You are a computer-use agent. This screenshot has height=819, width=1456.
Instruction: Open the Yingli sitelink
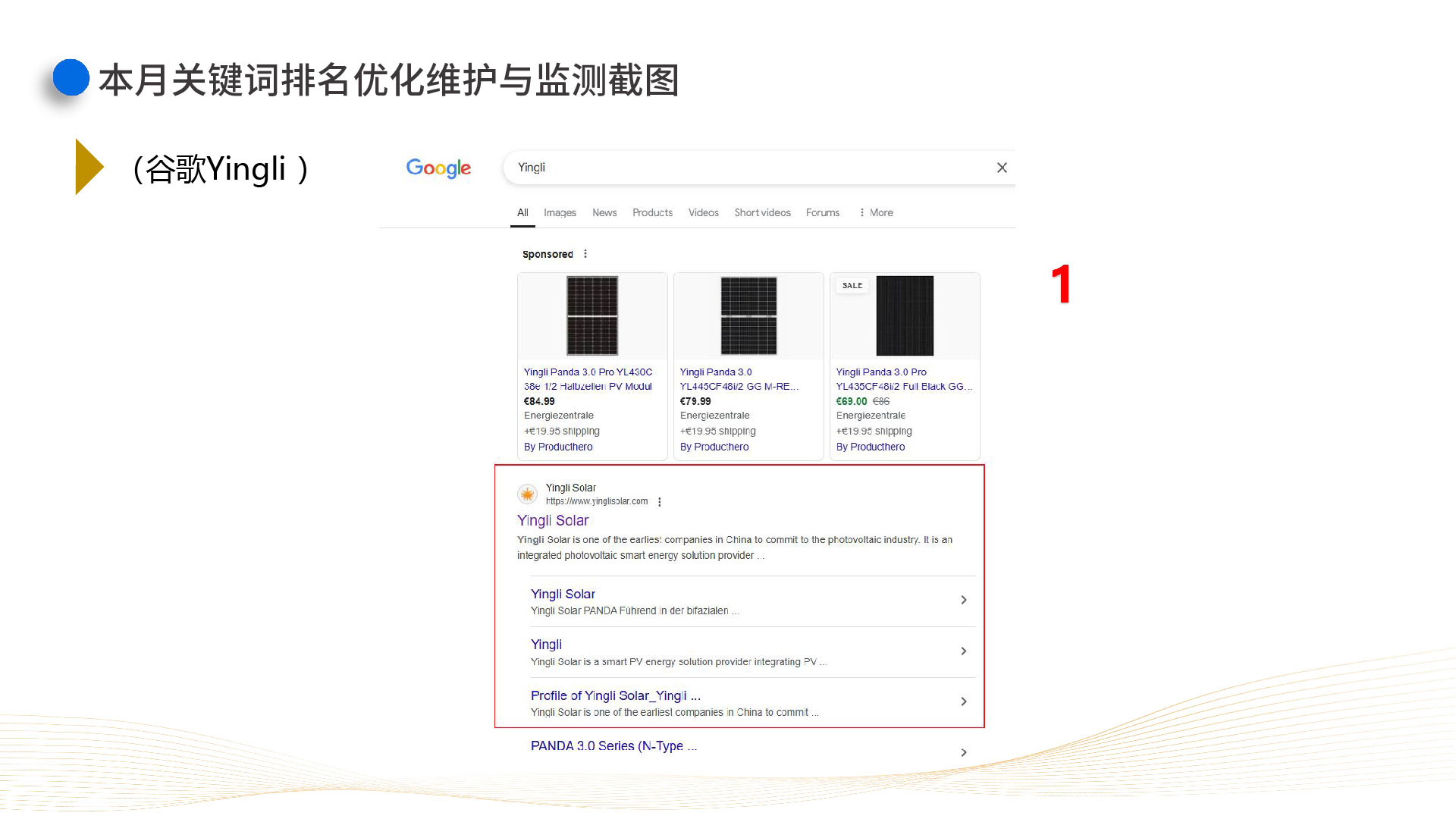click(x=546, y=644)
